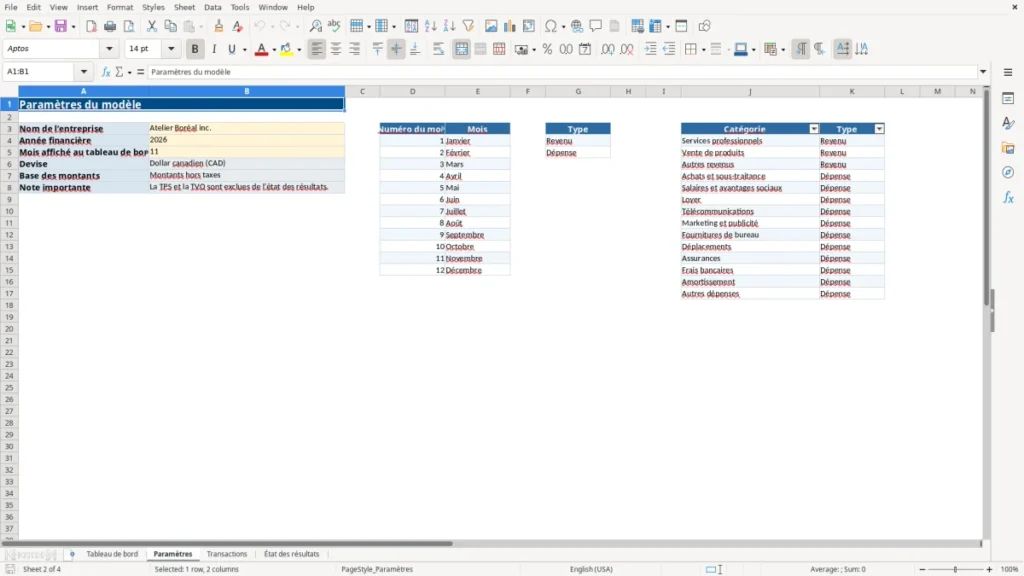Switch to the Tableau de bord sheet

(112, 554)
